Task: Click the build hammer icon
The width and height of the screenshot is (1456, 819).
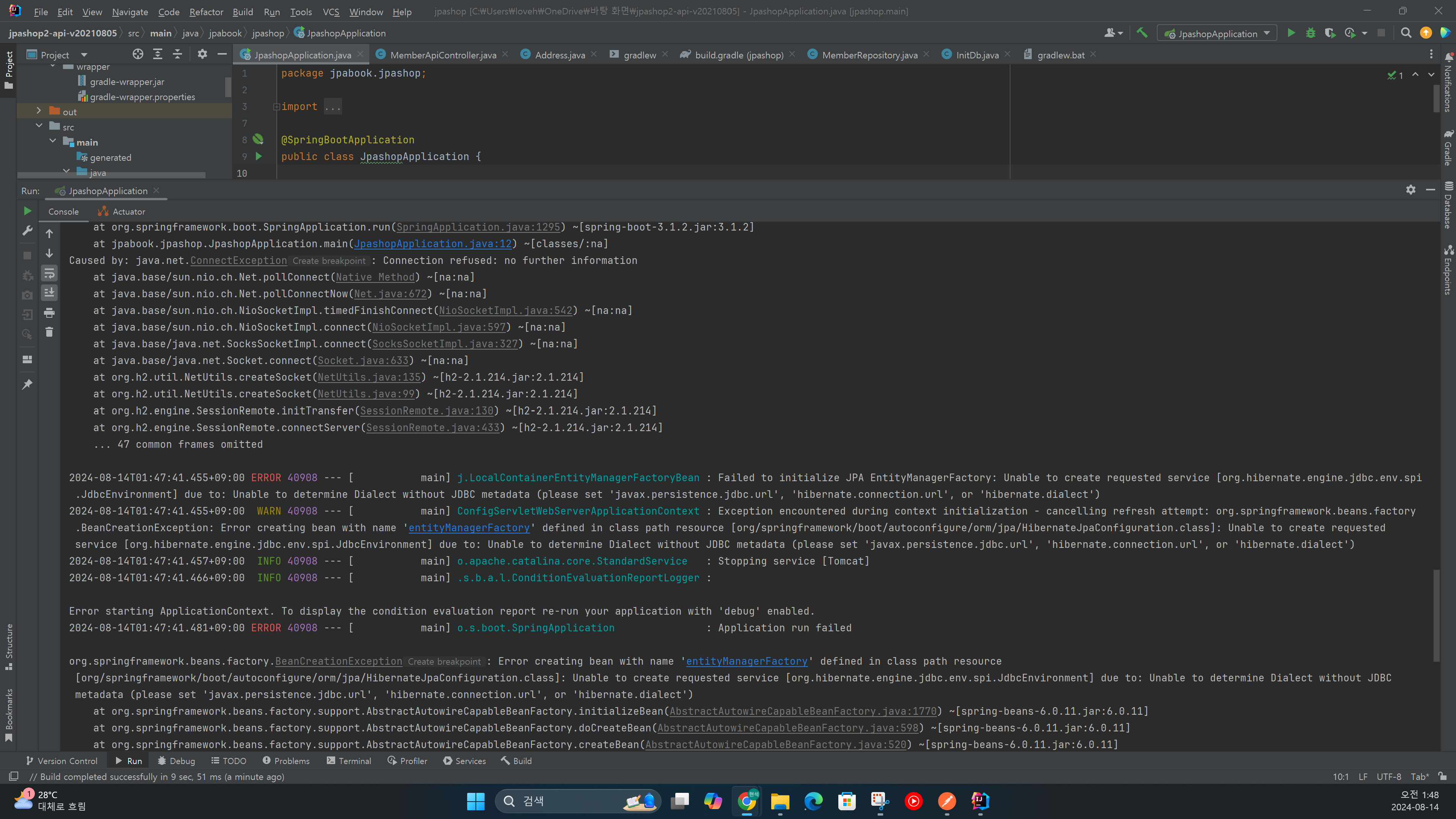Action: click(x=1142, y=33)
